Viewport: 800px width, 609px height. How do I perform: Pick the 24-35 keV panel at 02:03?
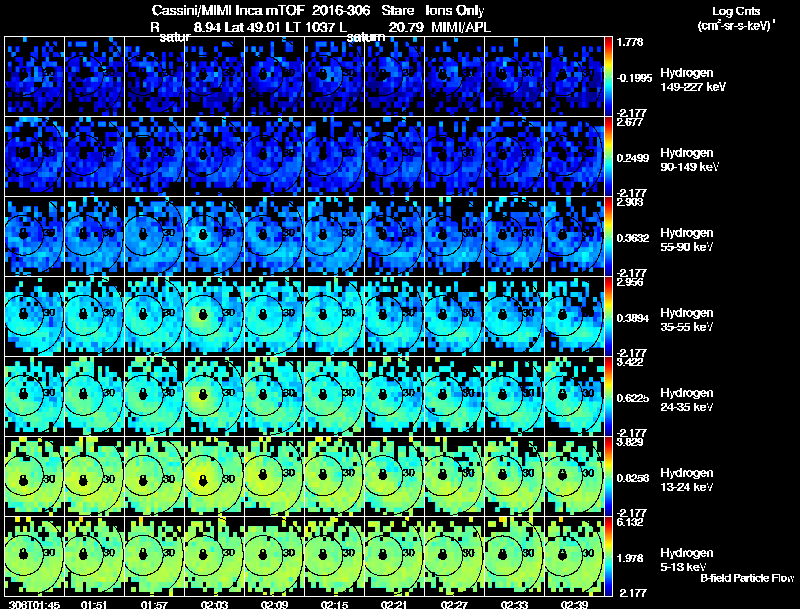point(215,397)
